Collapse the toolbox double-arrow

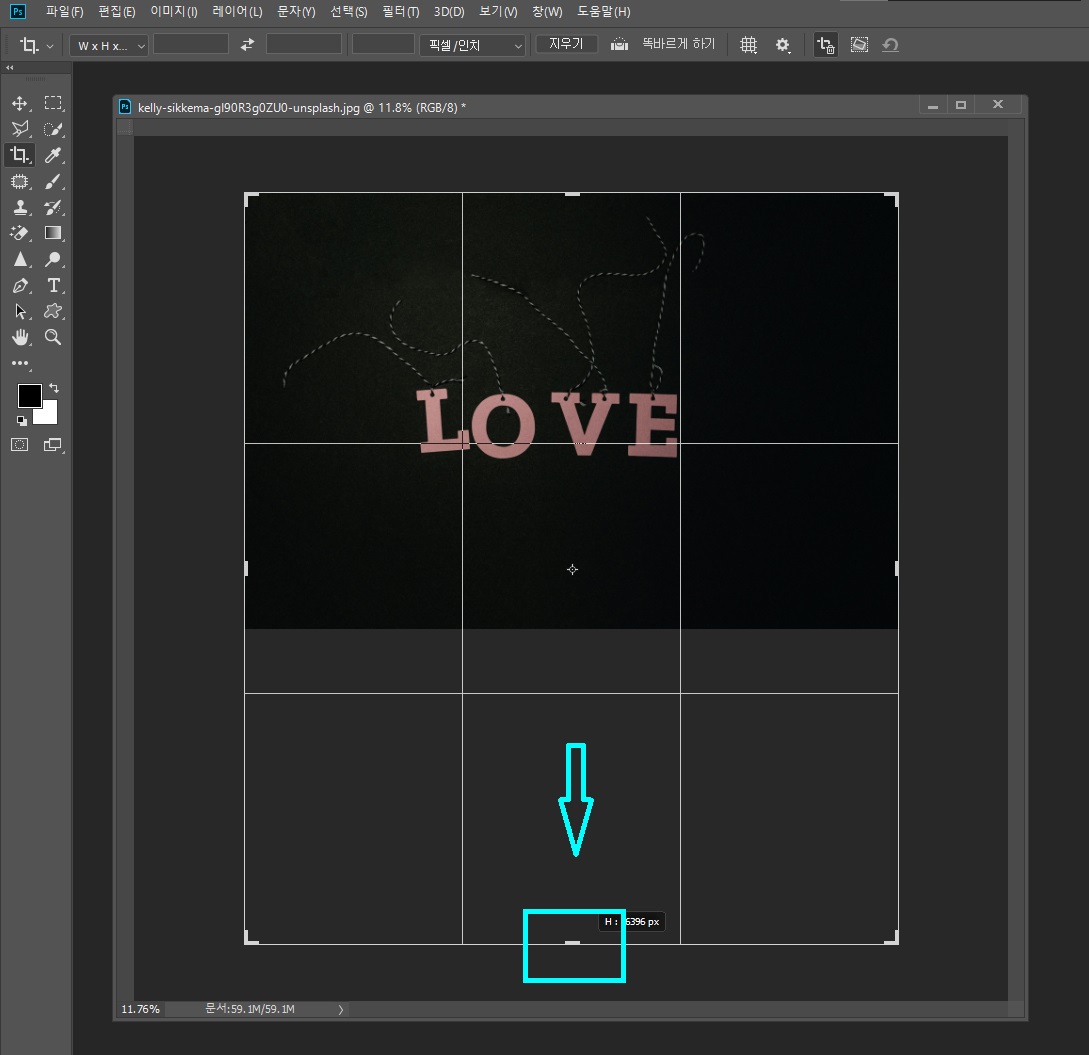tap(10, 67)
